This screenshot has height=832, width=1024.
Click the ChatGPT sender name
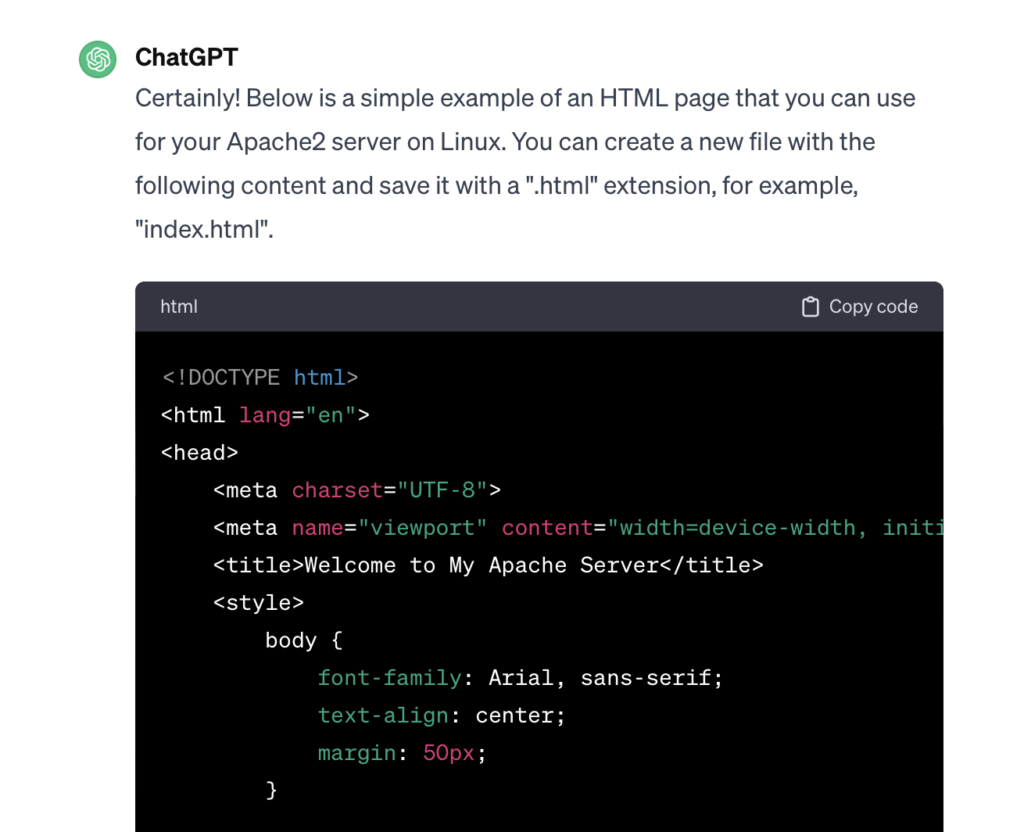click(x=186, y=58)
